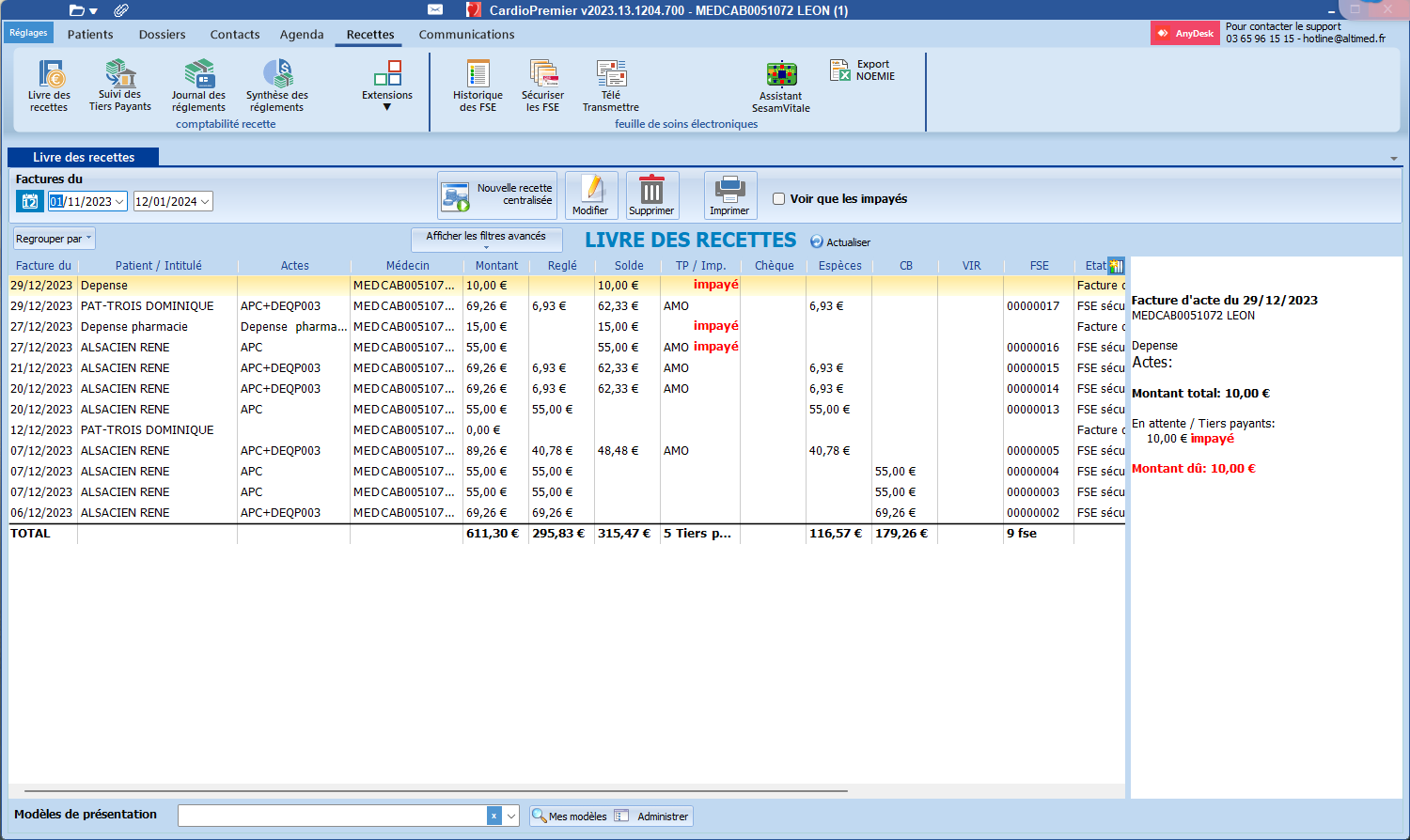The width and height of the screenshot is (1410, 840).
Task: Click Export NOEMIE icon
Action: [x=862, y=70]
